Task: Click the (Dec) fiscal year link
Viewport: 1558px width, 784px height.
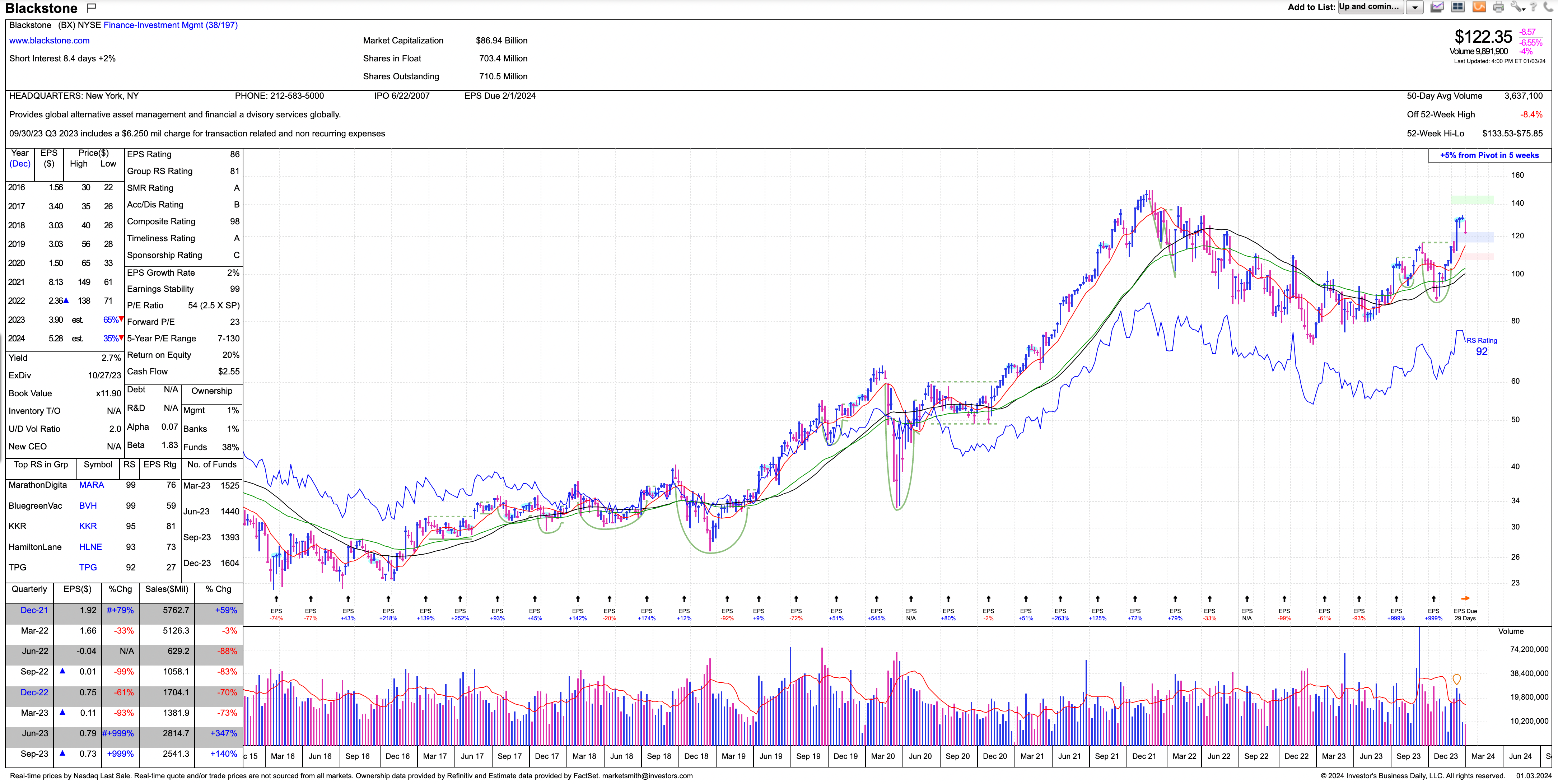Action: point(20,164)
